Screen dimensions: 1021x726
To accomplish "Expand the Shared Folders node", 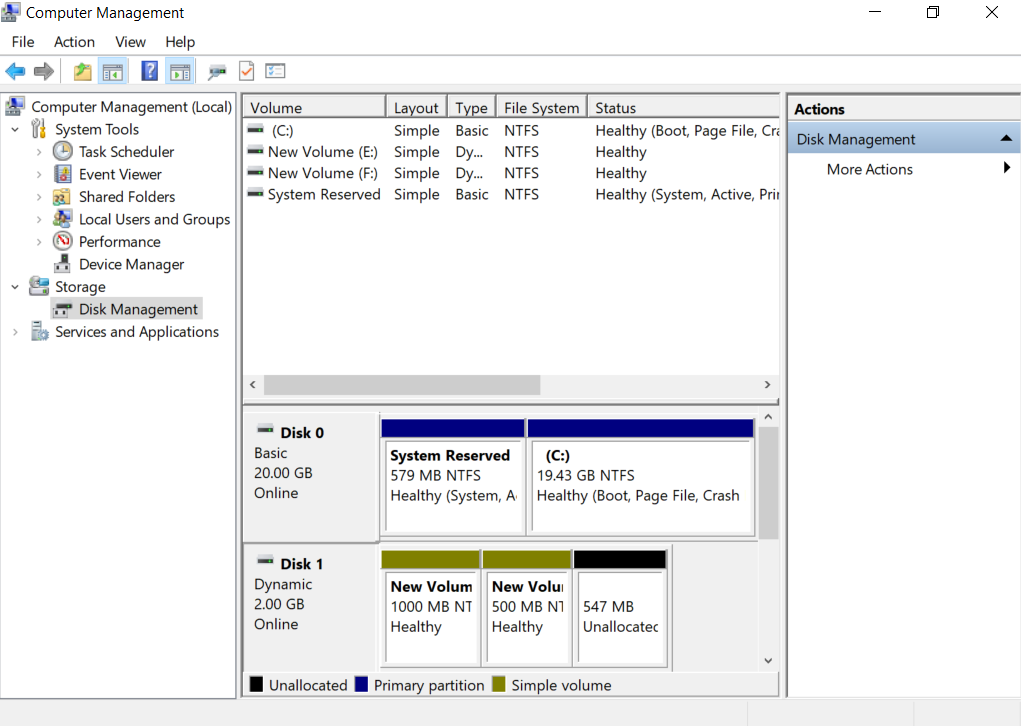I will coord(39,197).
